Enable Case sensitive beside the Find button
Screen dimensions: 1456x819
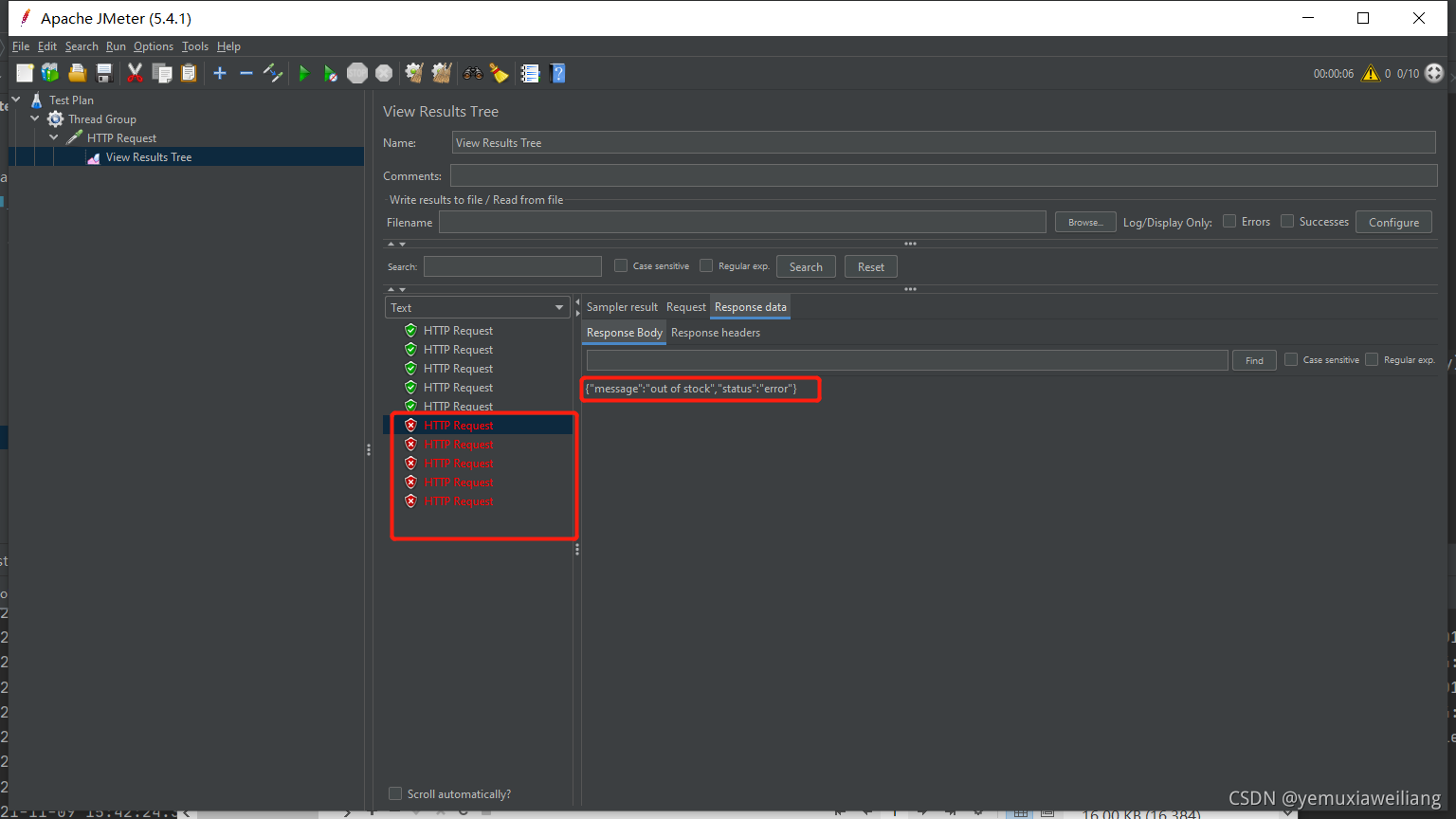pyautogui.click(x=1291, y=359)
